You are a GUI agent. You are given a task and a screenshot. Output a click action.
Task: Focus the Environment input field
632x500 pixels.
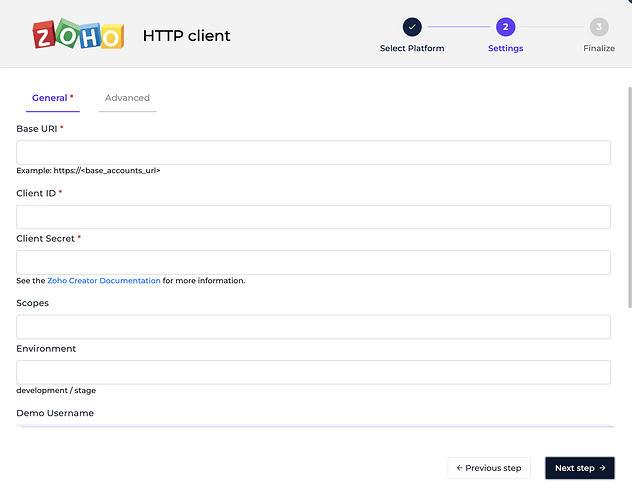[313, 372]
